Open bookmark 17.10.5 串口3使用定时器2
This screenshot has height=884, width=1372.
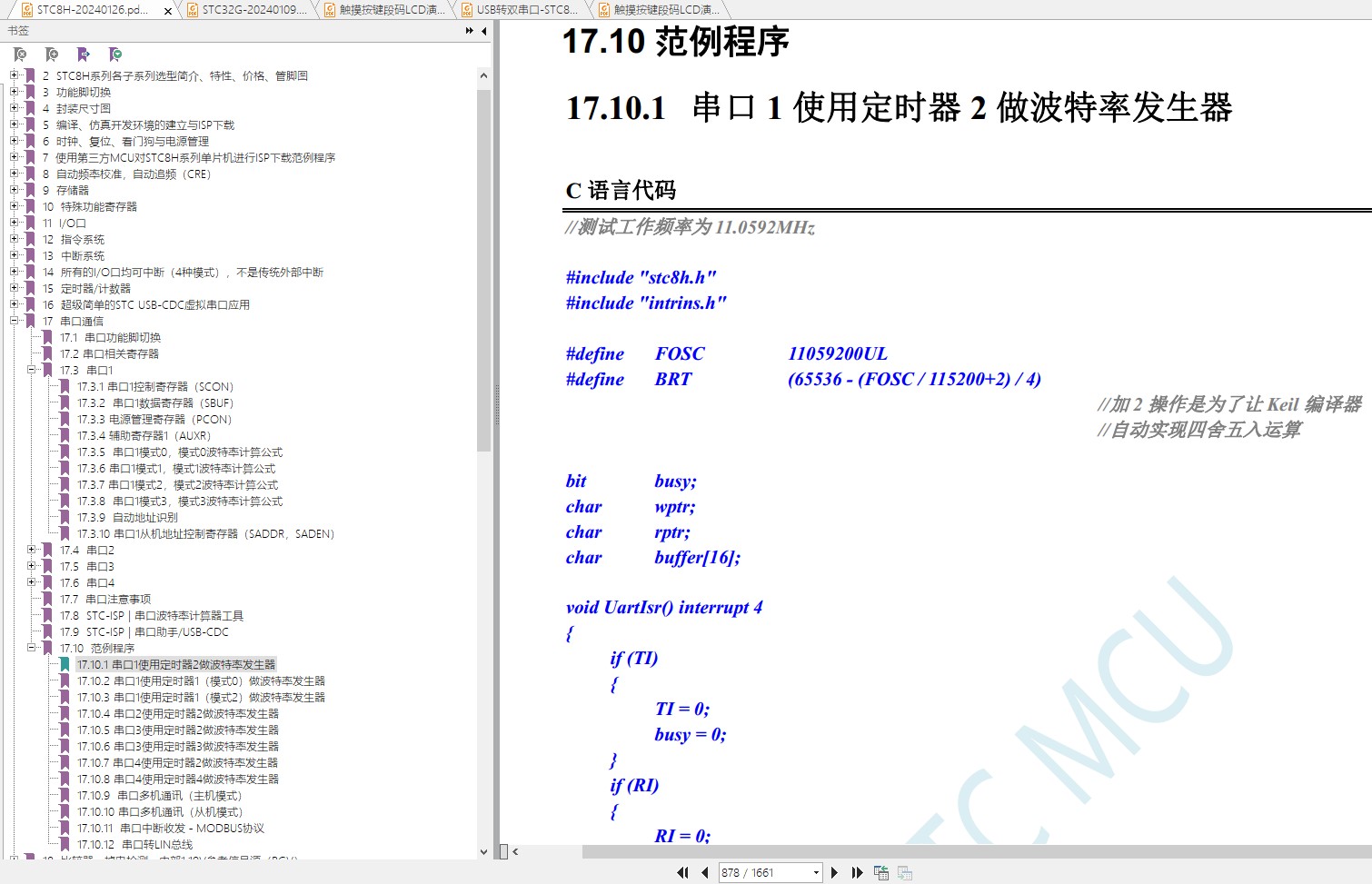[x=178, y=730]
